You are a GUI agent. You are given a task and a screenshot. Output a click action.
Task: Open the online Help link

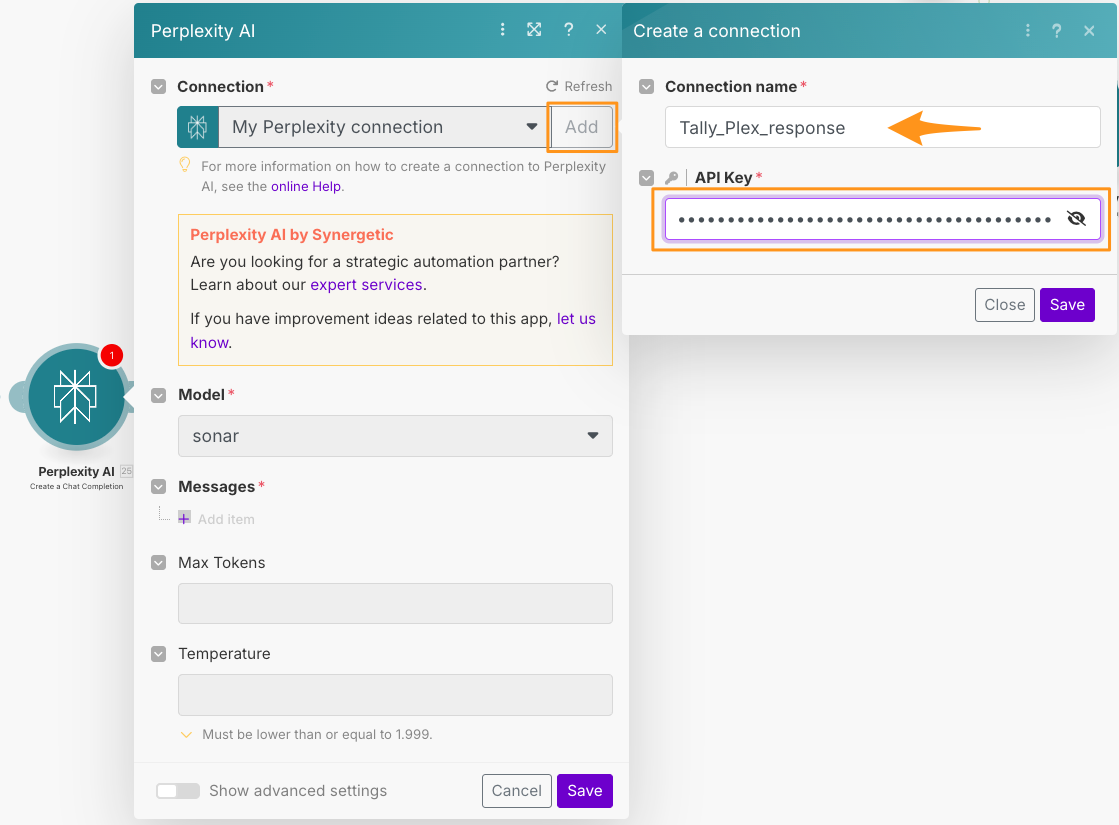(x=305, y=186)
